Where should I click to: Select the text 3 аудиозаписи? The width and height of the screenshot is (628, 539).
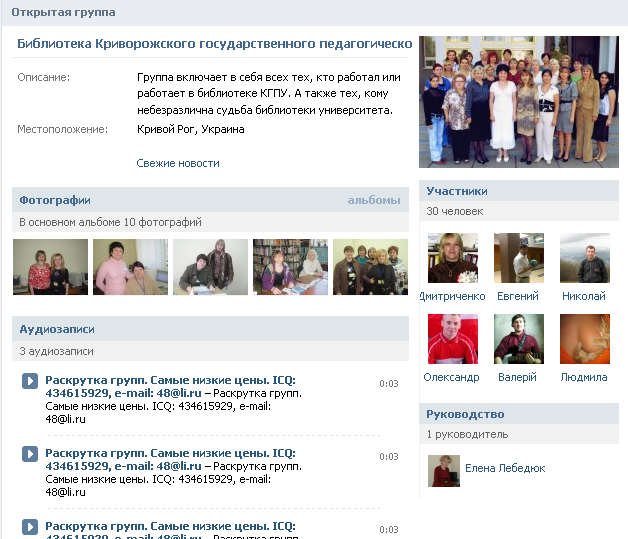tap(56, 351)
